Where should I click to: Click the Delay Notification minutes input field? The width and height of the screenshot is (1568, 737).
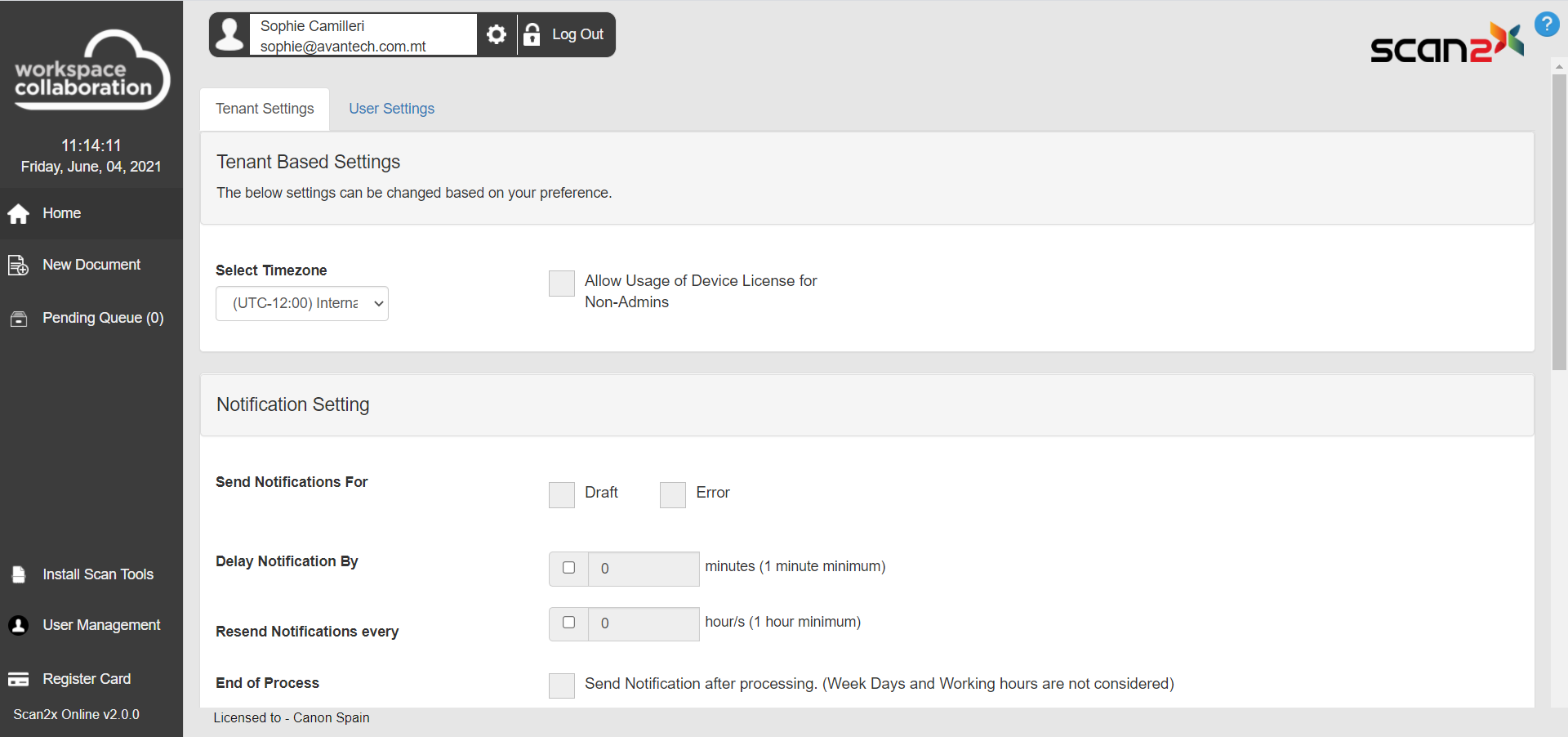(644, 569)
